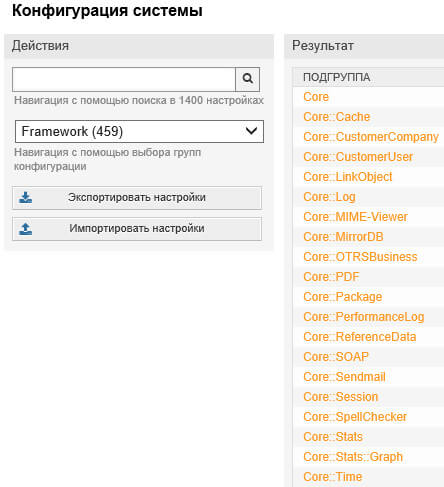Open Core::SpellChecker subgroup
Image resolution: width=444 pixels, height=487 pixels.
[x=355, y=417]
